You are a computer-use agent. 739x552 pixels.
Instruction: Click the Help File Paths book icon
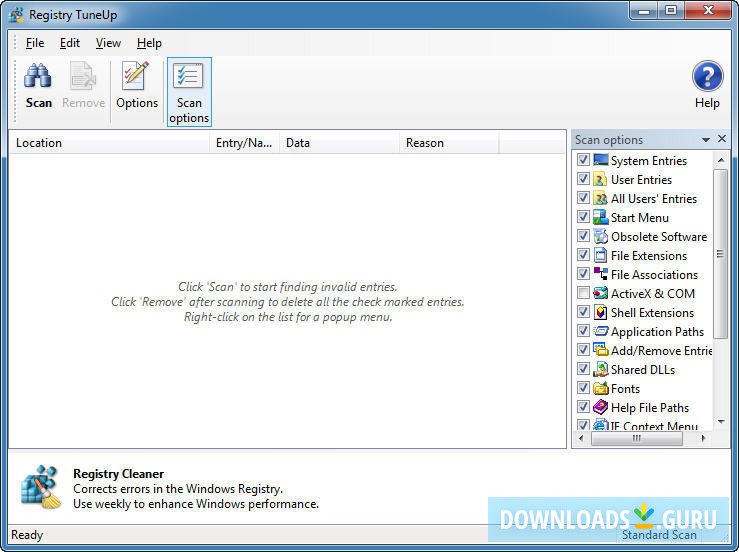coord(600,407)
